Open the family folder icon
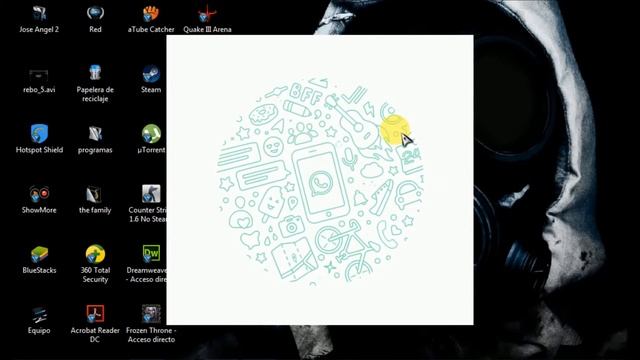The image size is (640, 360). click(95, 194)
